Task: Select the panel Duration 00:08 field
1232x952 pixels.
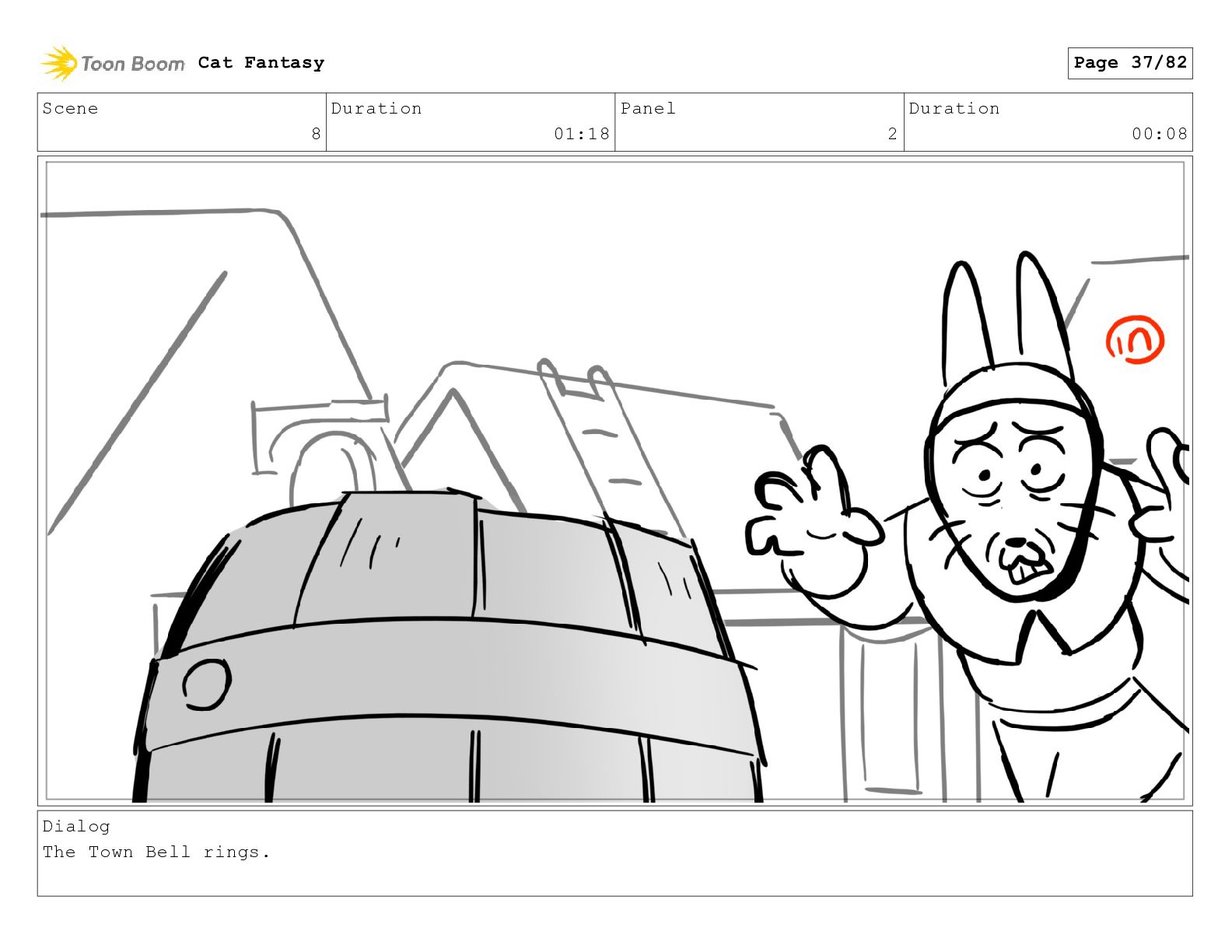Action: (x=1048, y=122)
